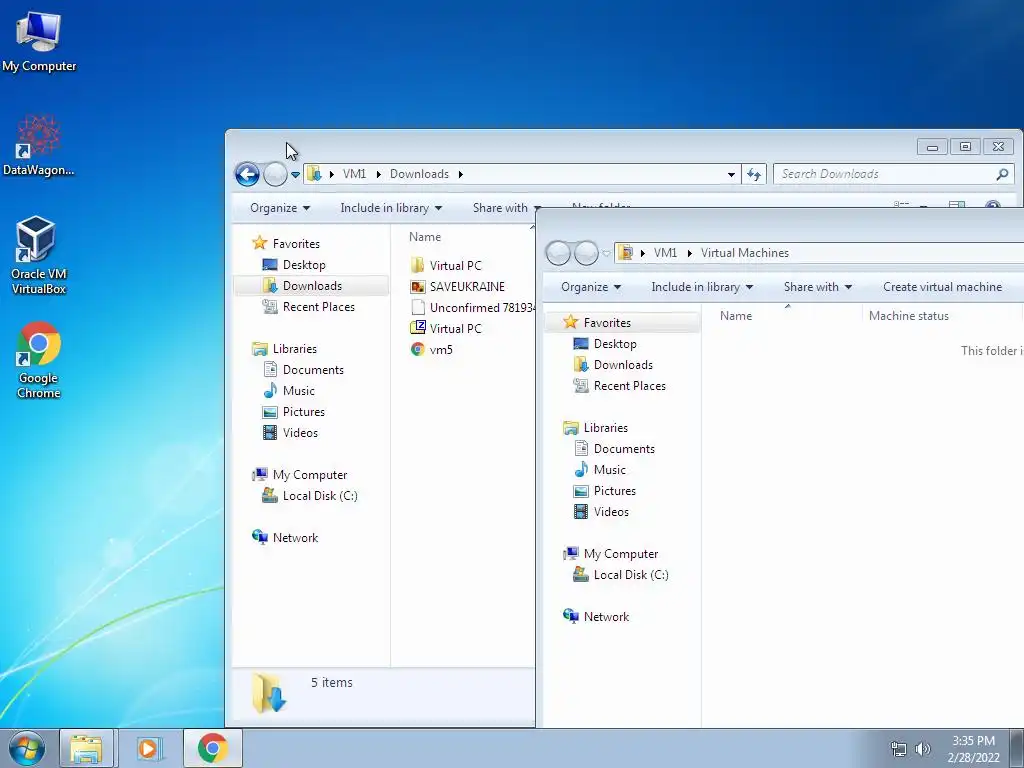The image size is (1024, 768).
Task: Select Music in the Downloads window sidebar
Action: tap(298, 391)
